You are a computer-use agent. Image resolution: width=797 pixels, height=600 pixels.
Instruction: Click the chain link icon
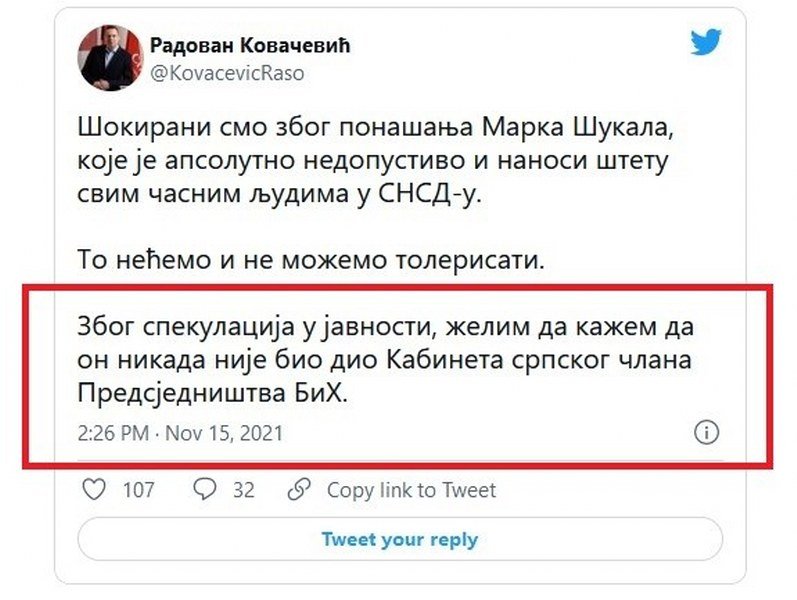click(x=297, y=489)
